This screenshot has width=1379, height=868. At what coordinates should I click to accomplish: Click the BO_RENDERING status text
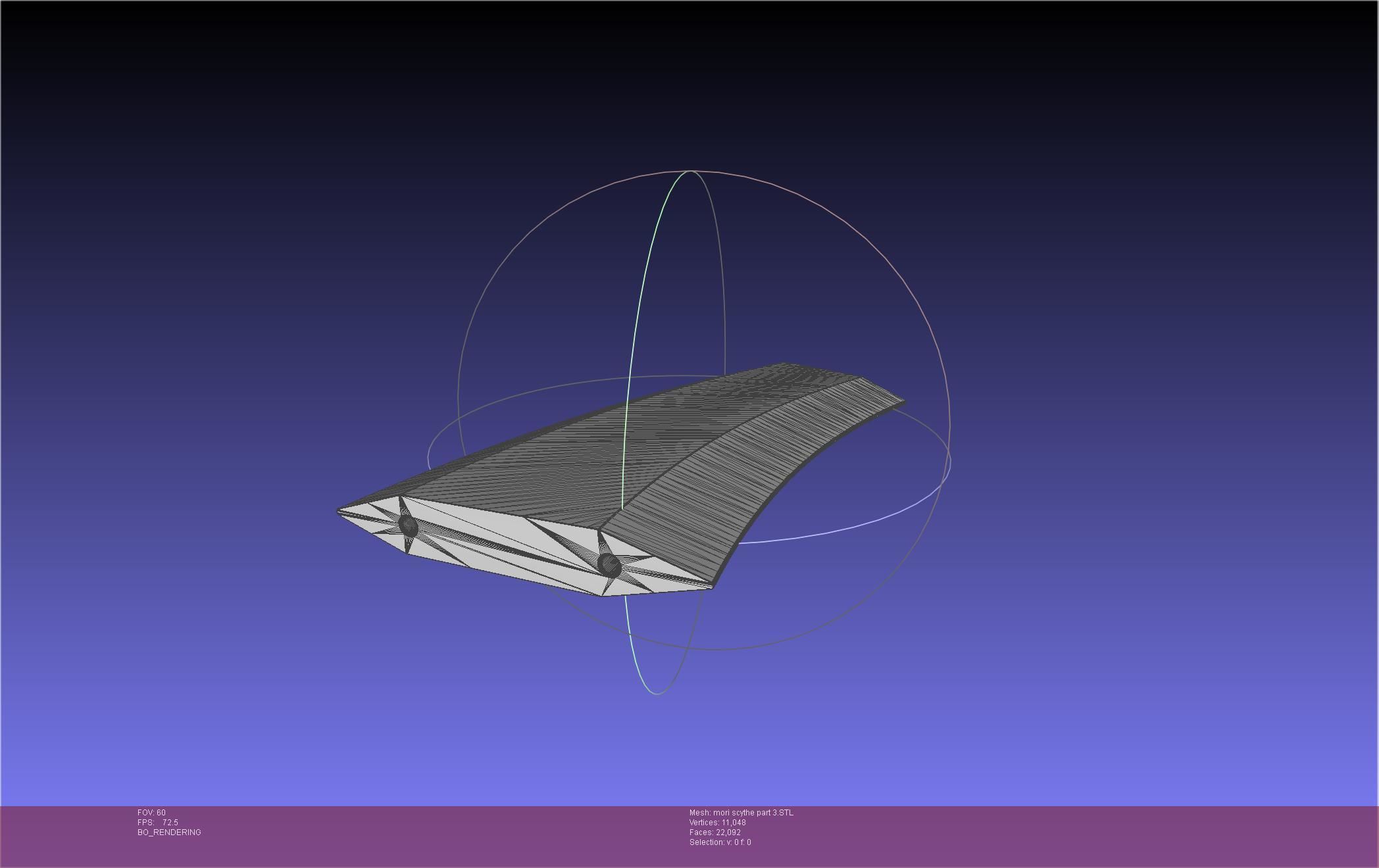tap(169, 832)
